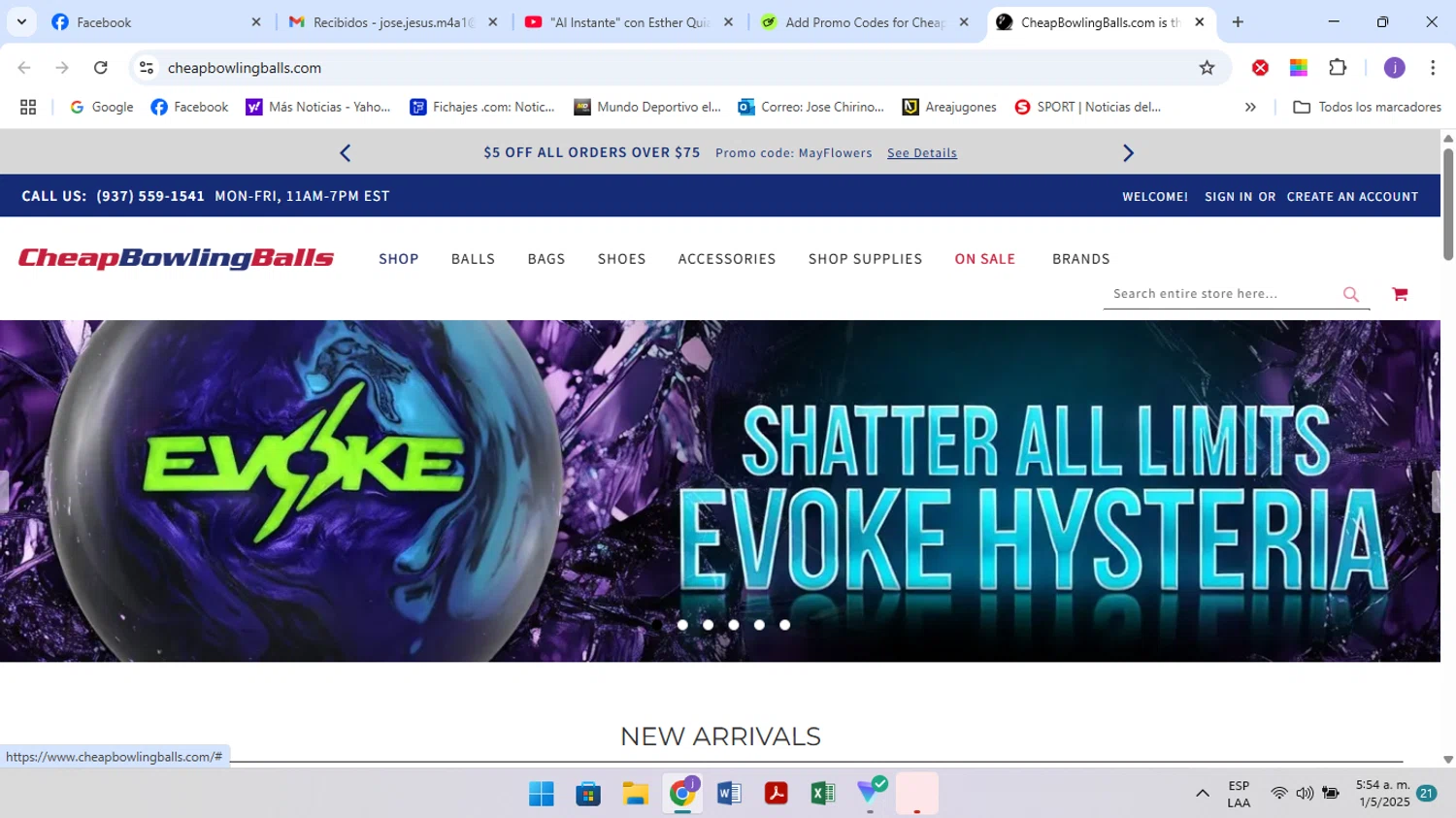The image size is (1456, 818).
Task: Bookmark page with star icon
Action: (1207, 68)
